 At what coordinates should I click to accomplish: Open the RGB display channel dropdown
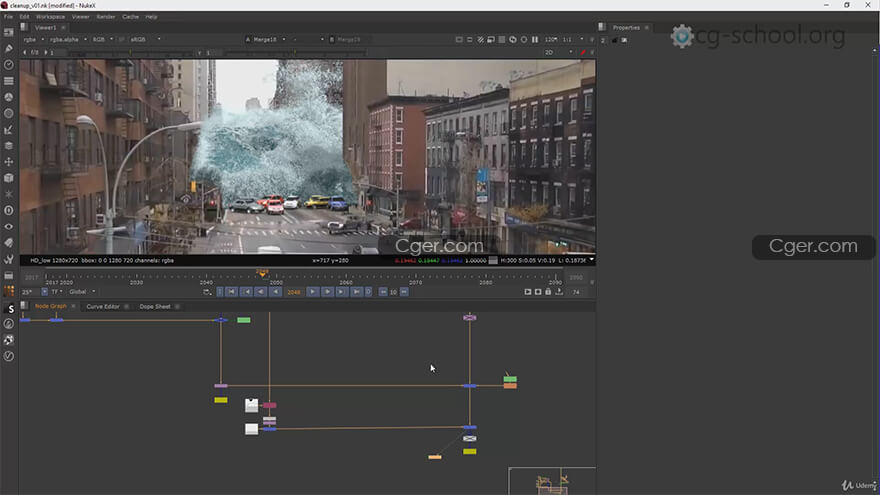[x=103, y=40]
